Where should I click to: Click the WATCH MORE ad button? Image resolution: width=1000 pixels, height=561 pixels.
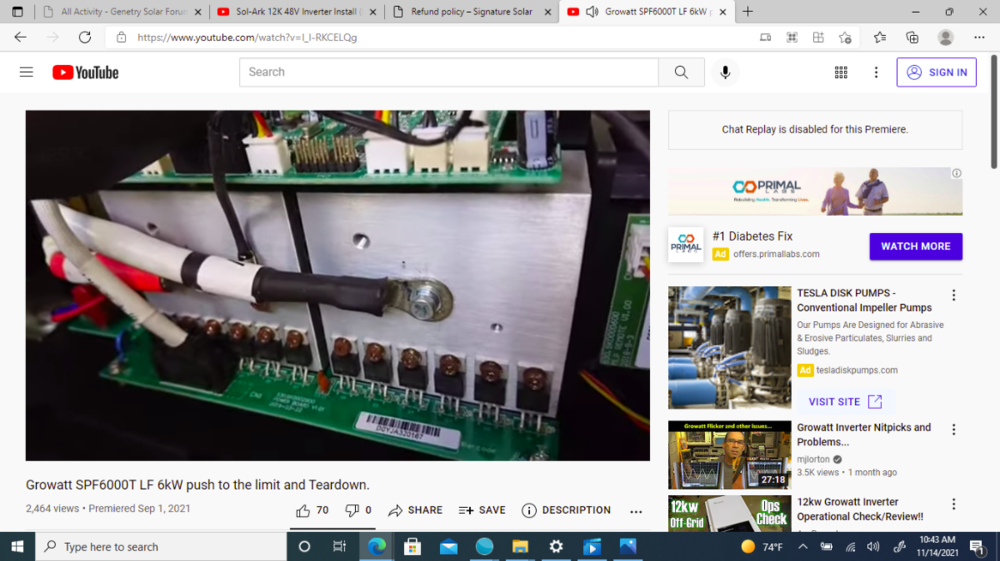coord(915,246)
